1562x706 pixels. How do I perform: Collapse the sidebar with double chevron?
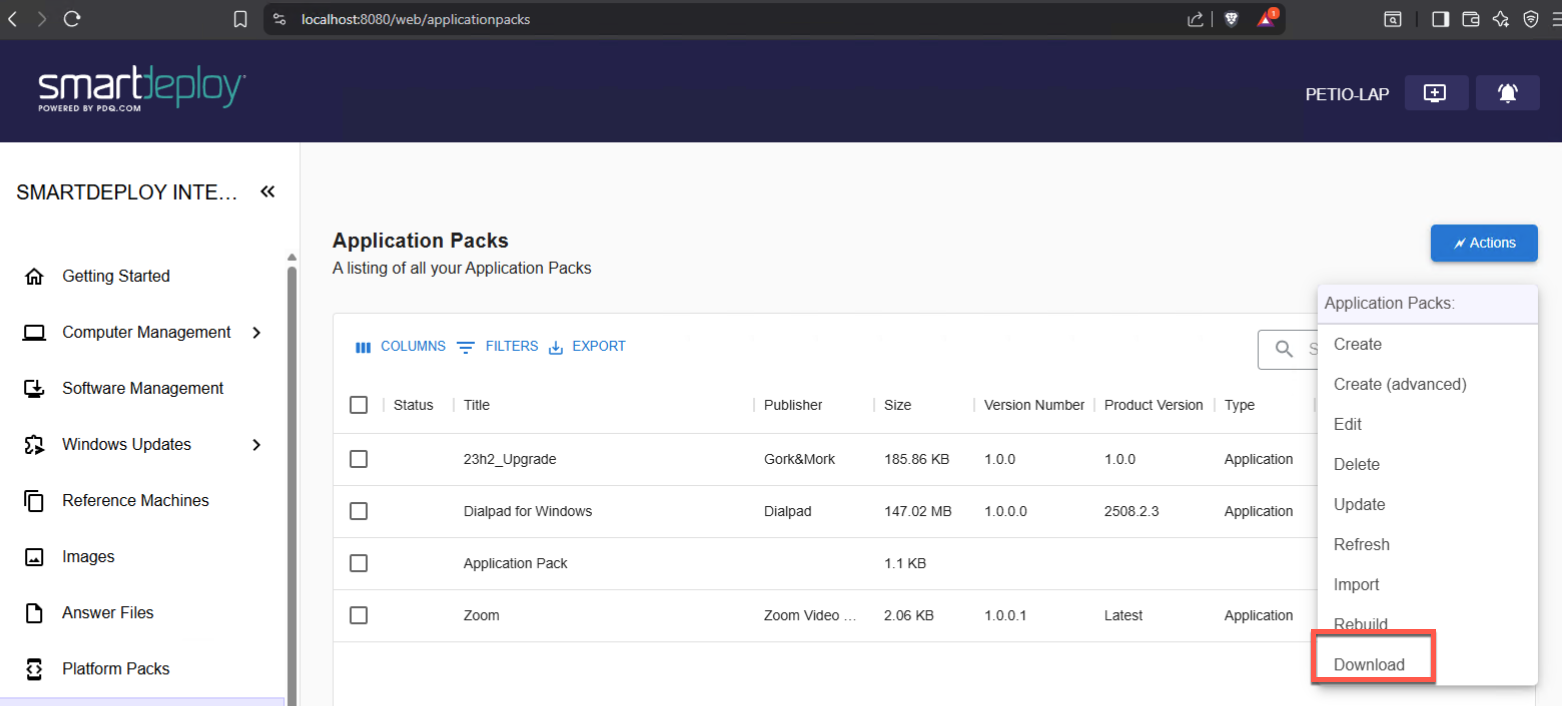point(267,192)
